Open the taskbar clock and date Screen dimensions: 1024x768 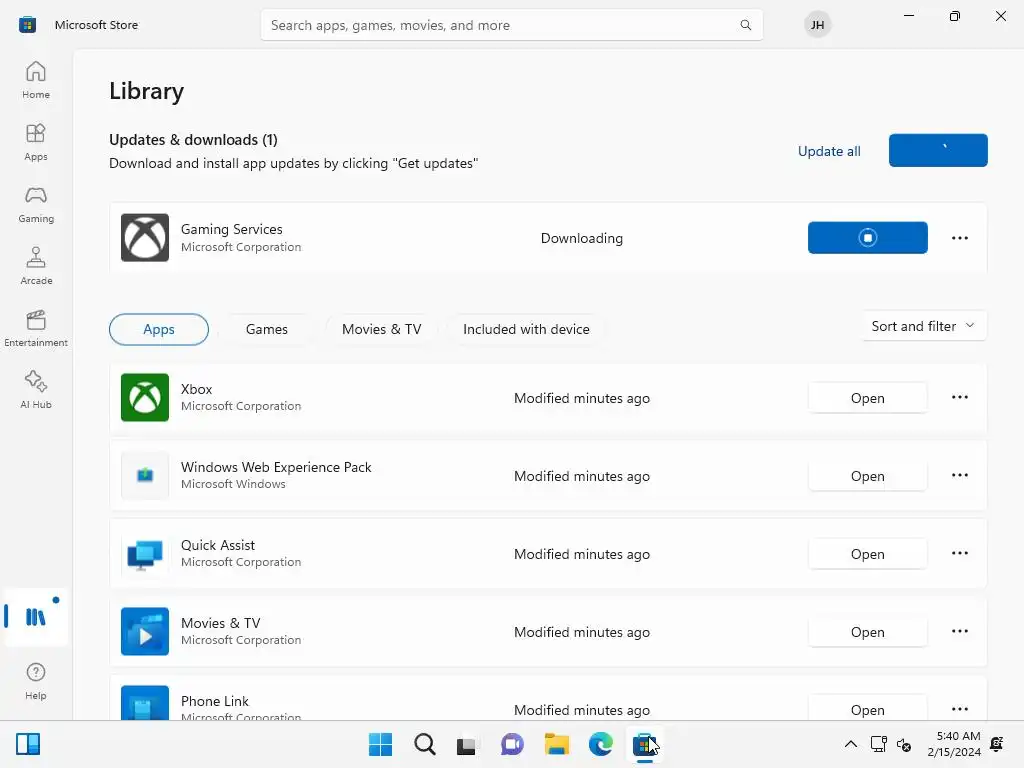coord(954,744)
